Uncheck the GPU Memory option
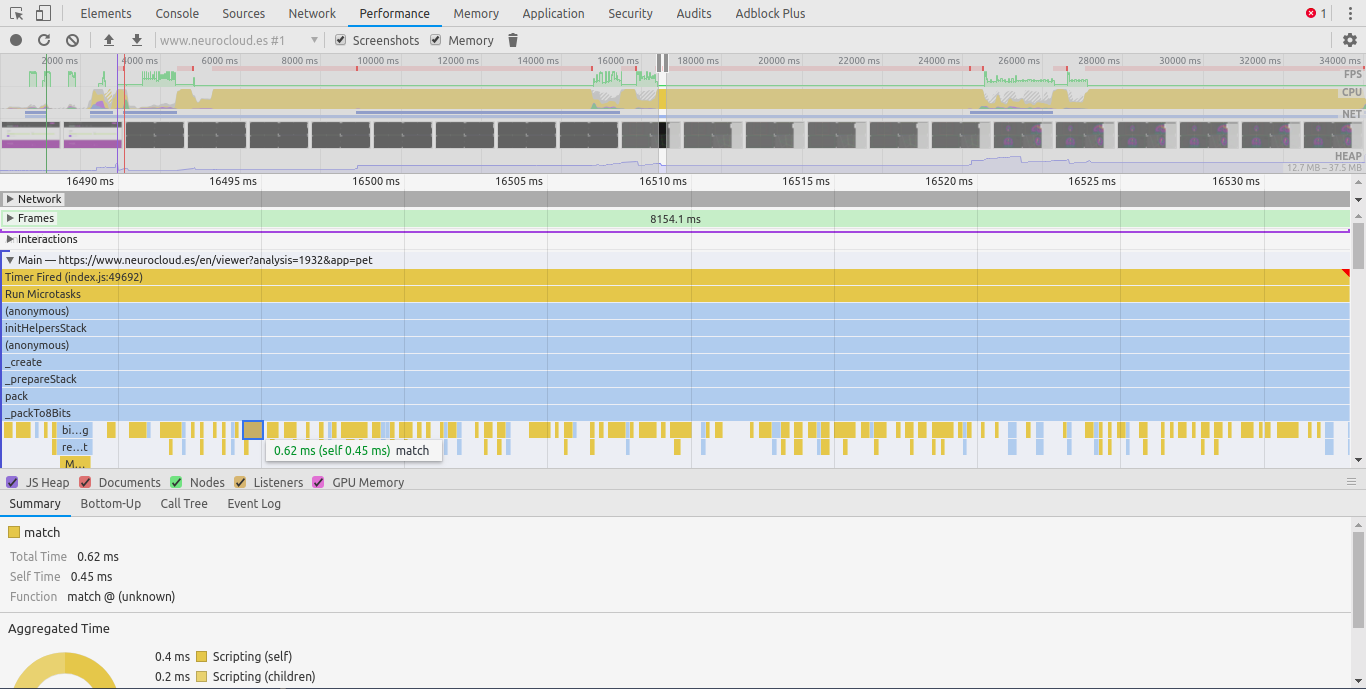Viewport: 1366px width, 689px height. [x=318, y=482]
